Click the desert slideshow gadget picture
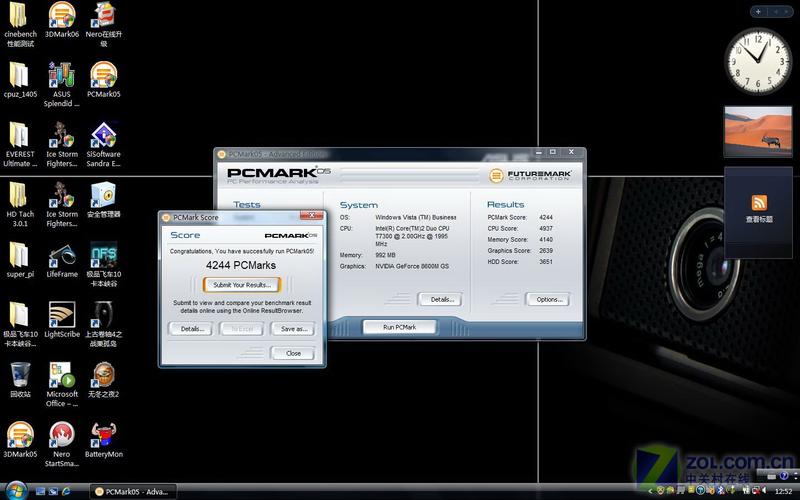The image size is (800, 500). (758, 132)
